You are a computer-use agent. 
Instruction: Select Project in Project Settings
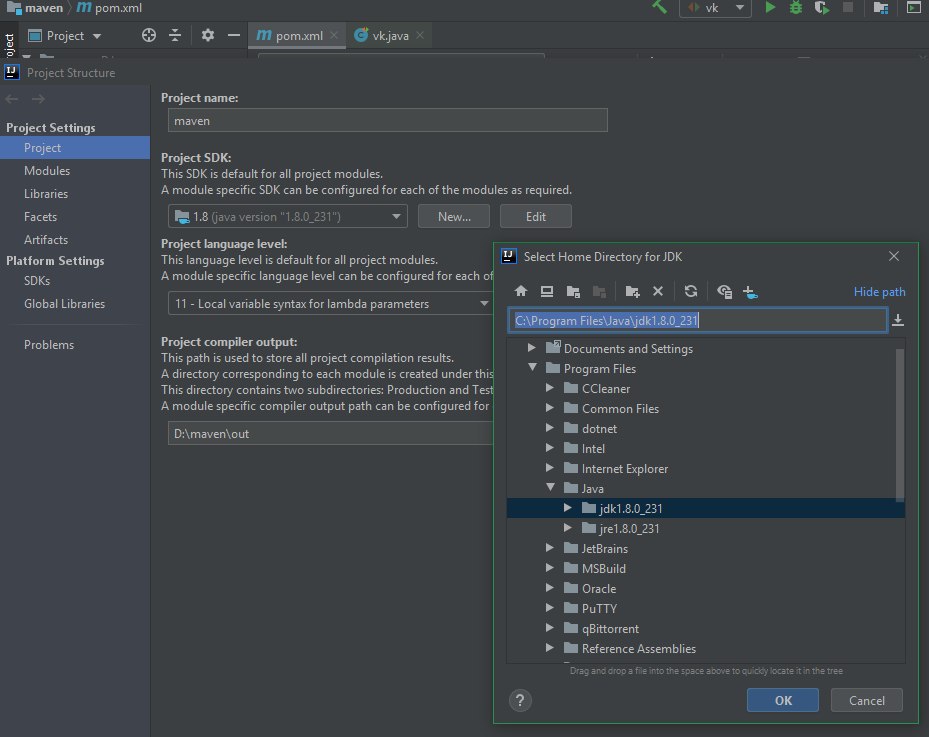pyautogui.click(x=75, y=148)
